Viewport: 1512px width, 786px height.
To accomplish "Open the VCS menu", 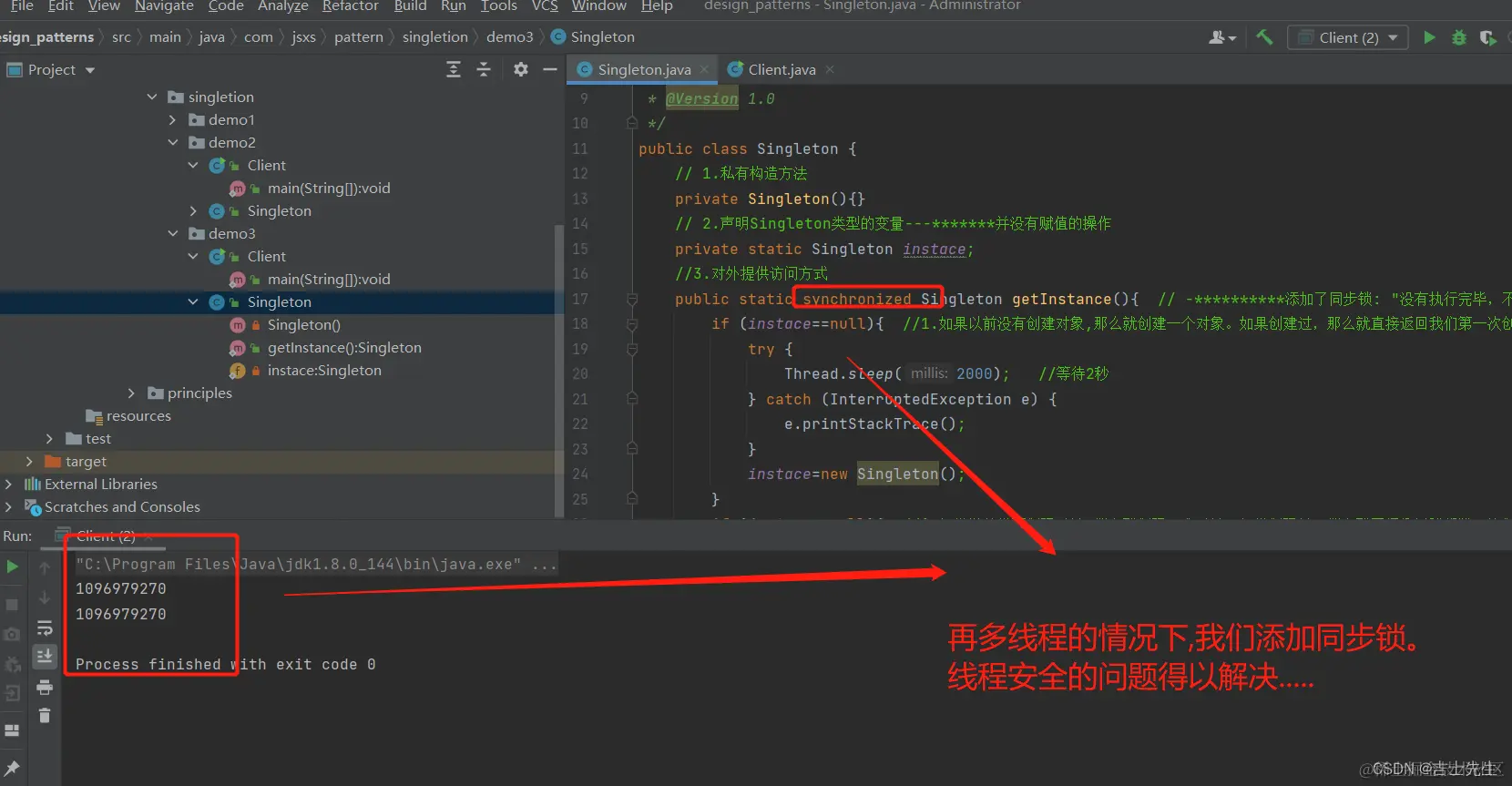I will 545,6.
